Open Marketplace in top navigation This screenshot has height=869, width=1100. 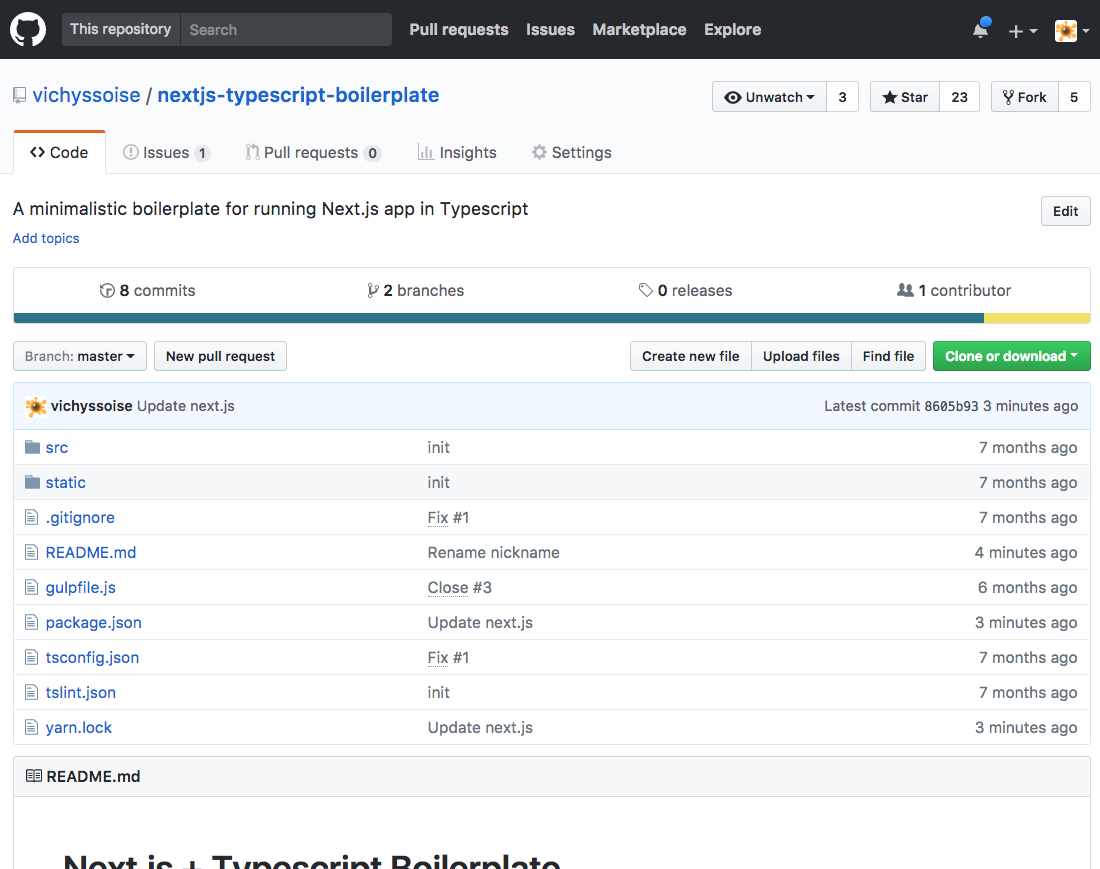tap(639, 29)
